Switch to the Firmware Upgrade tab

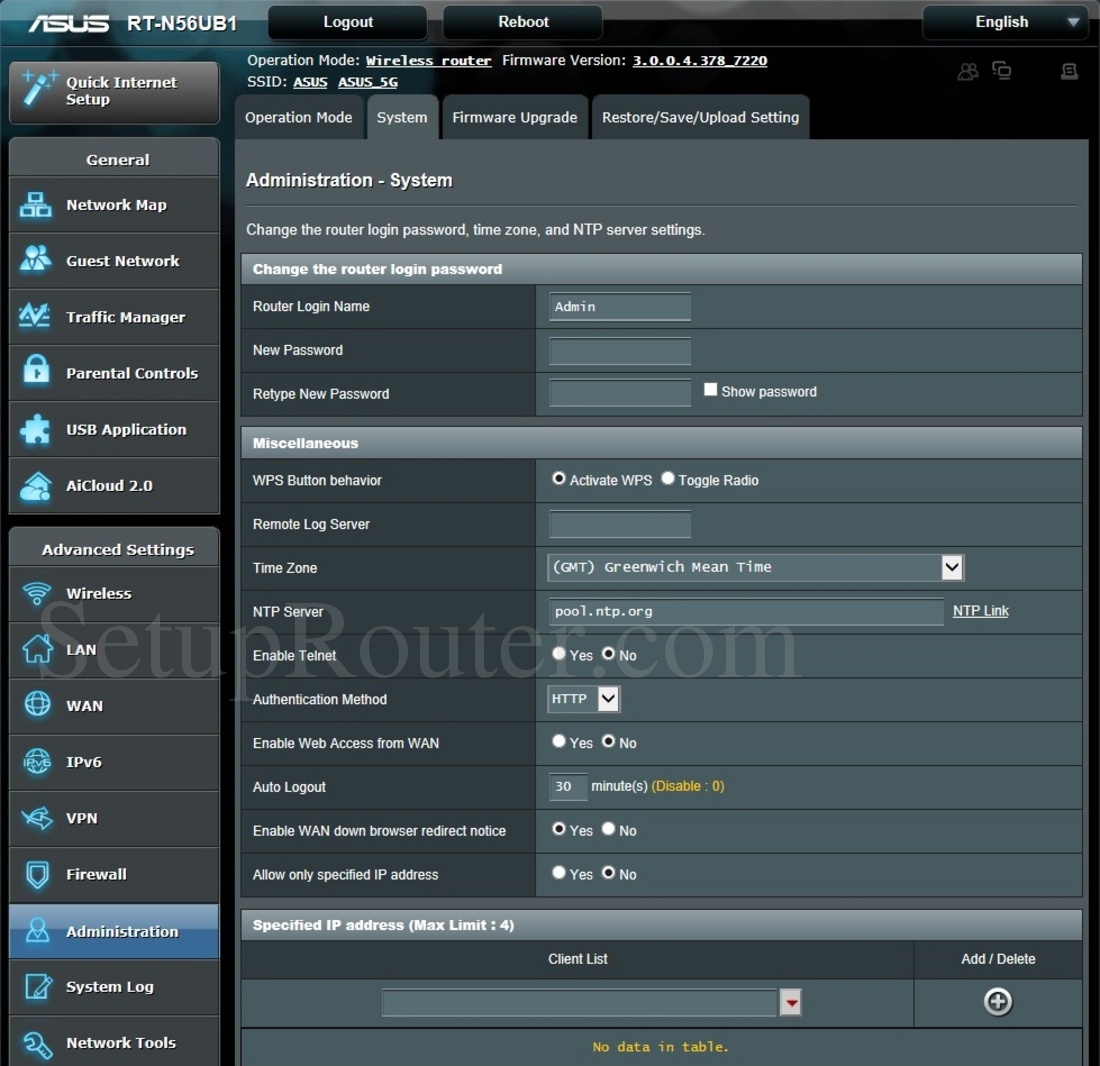pos(514,117)
